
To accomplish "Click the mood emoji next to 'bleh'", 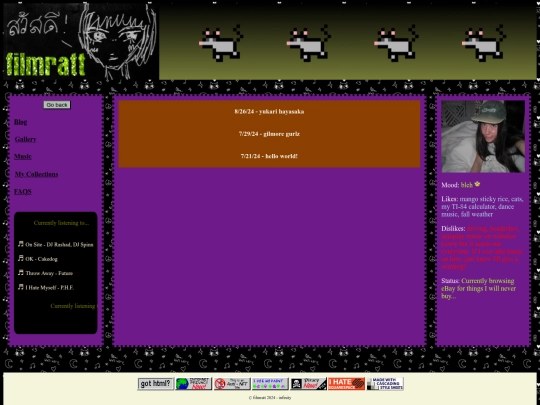I will 477,184.
